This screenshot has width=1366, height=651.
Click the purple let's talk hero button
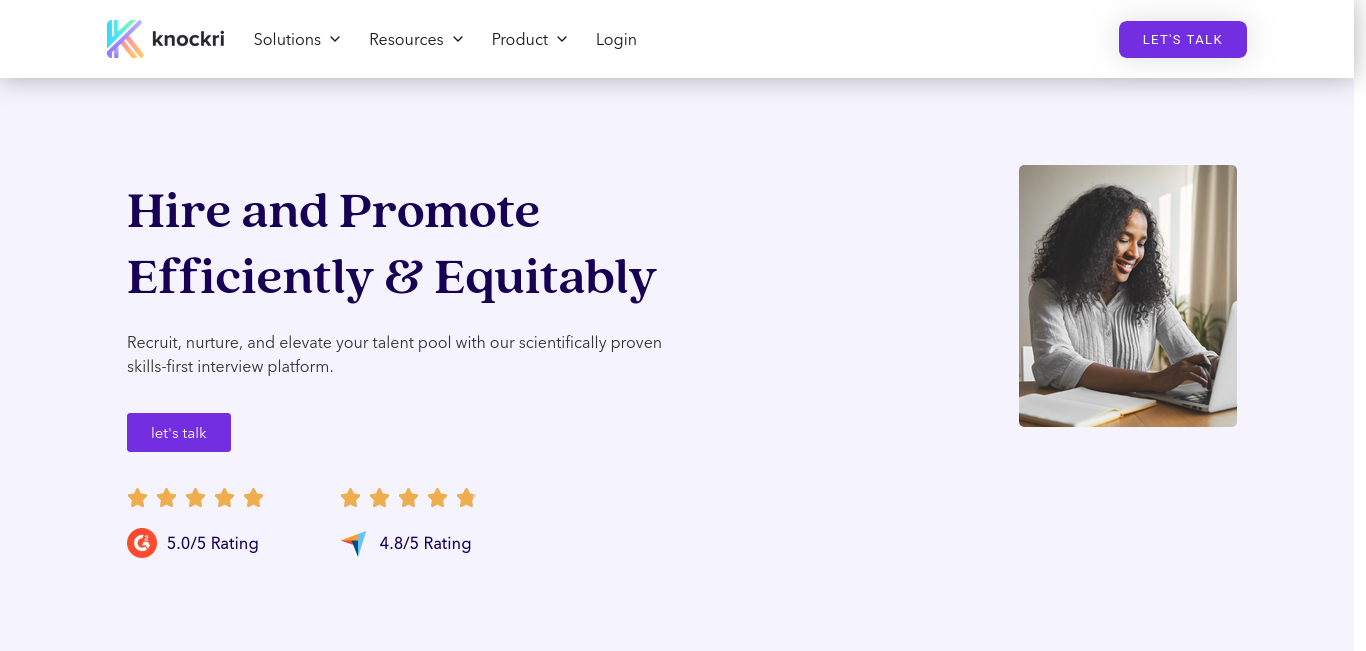[x=179, y=432]
